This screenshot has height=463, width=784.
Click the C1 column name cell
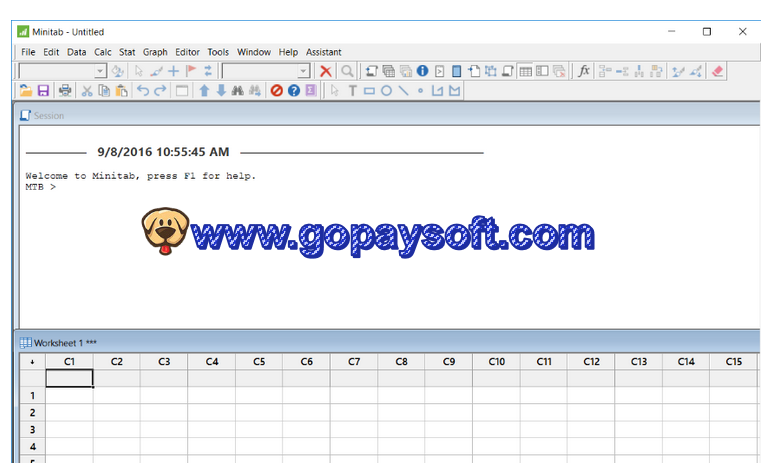70,378
